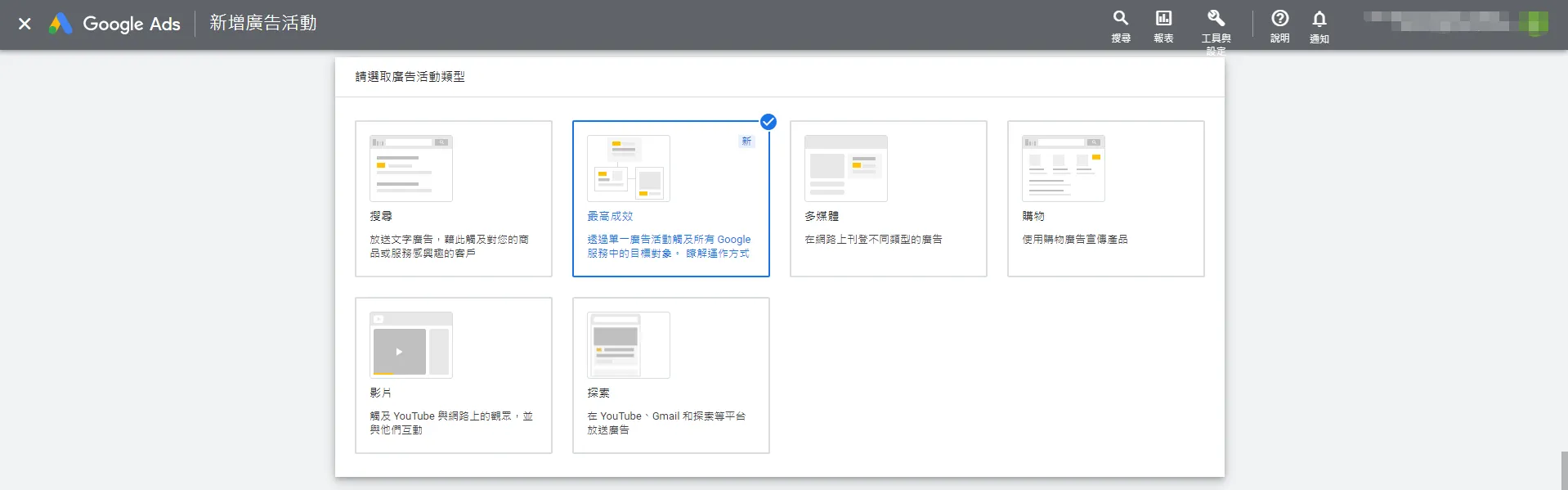The height and width of the screenshot is (490, 1568).
Task: Click the 最高成效 campaign title text
Action: click(610, 216)
